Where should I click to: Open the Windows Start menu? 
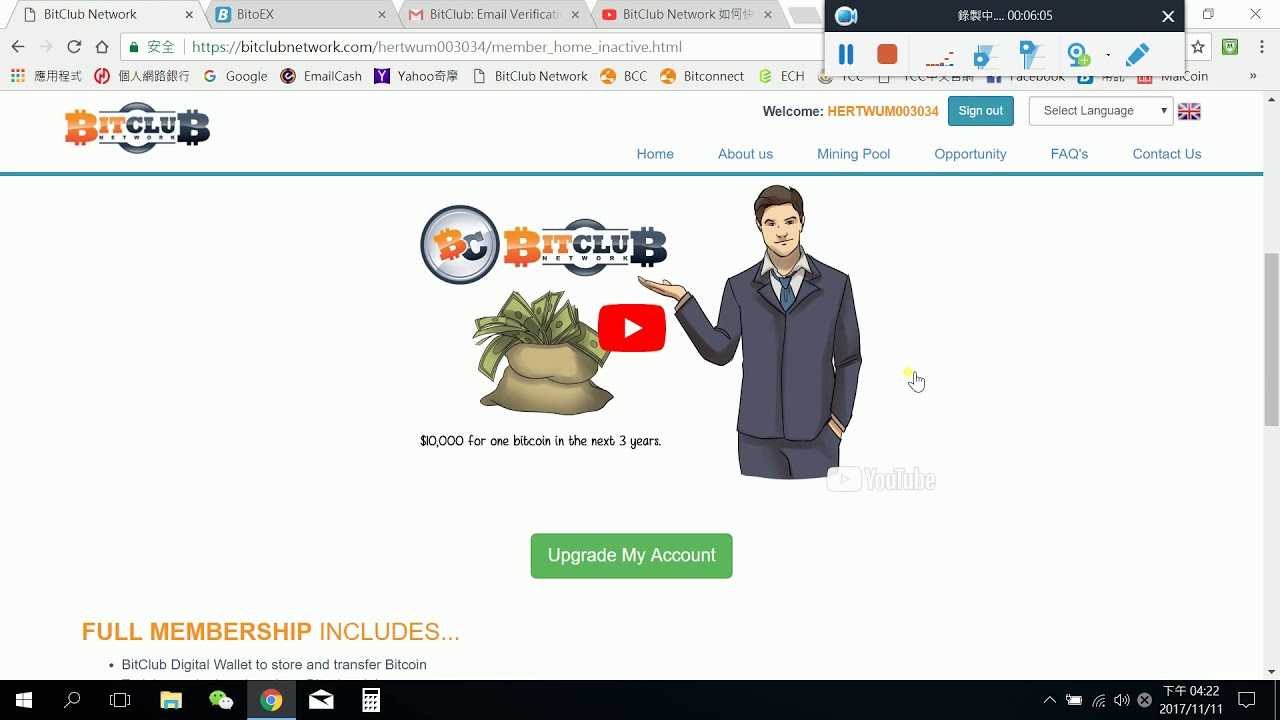(24, 700)
